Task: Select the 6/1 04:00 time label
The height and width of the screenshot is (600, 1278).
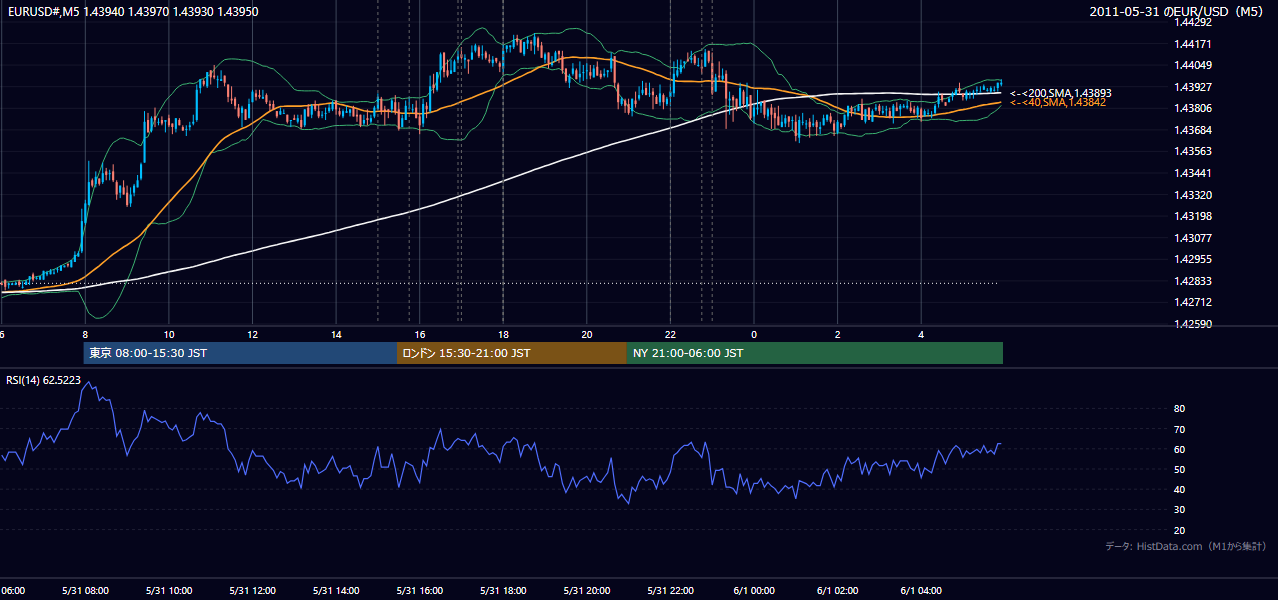Action: pos(920,591)
